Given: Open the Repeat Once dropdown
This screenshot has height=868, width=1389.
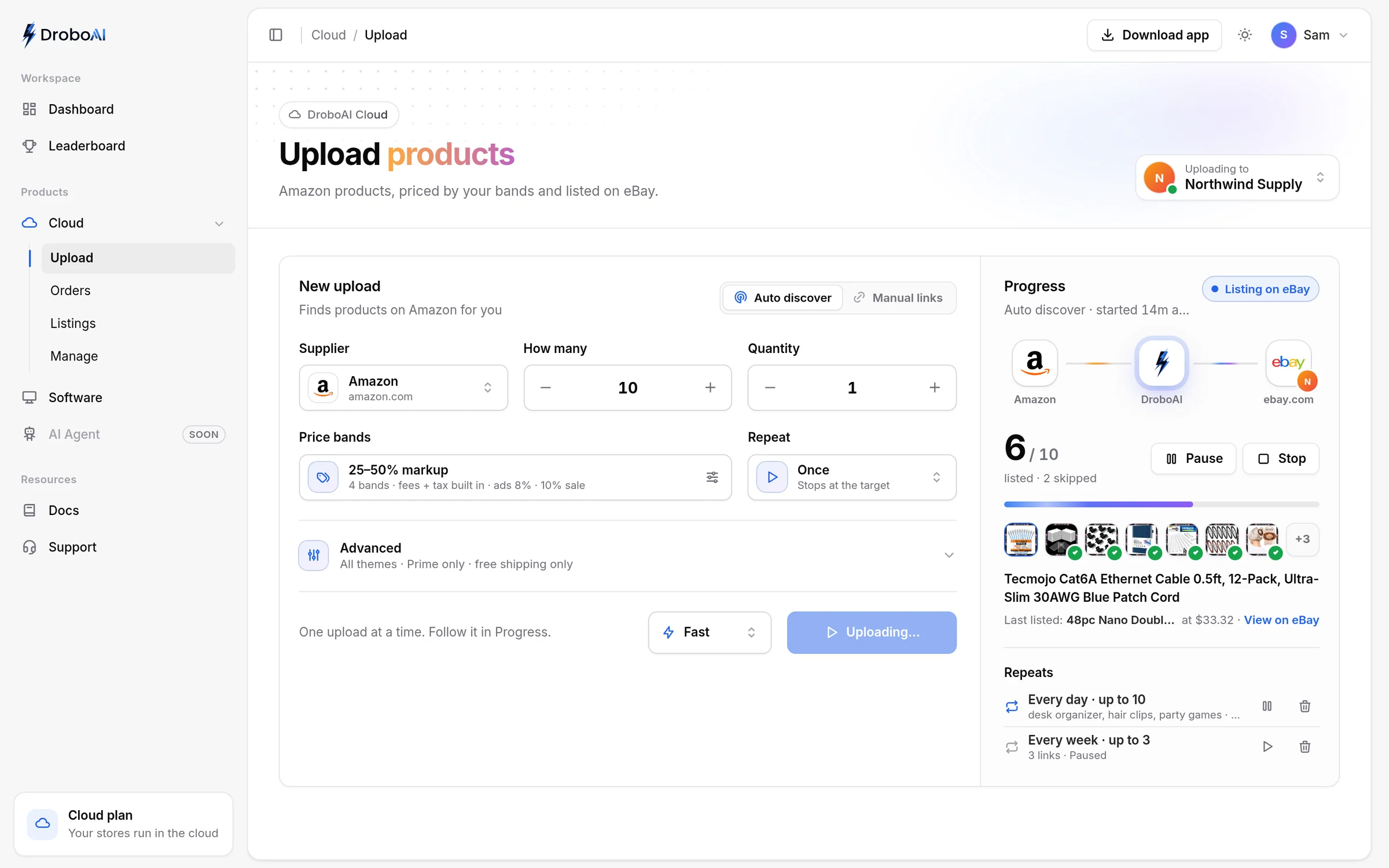Looking at the screenshot, I should click(852, 477).
